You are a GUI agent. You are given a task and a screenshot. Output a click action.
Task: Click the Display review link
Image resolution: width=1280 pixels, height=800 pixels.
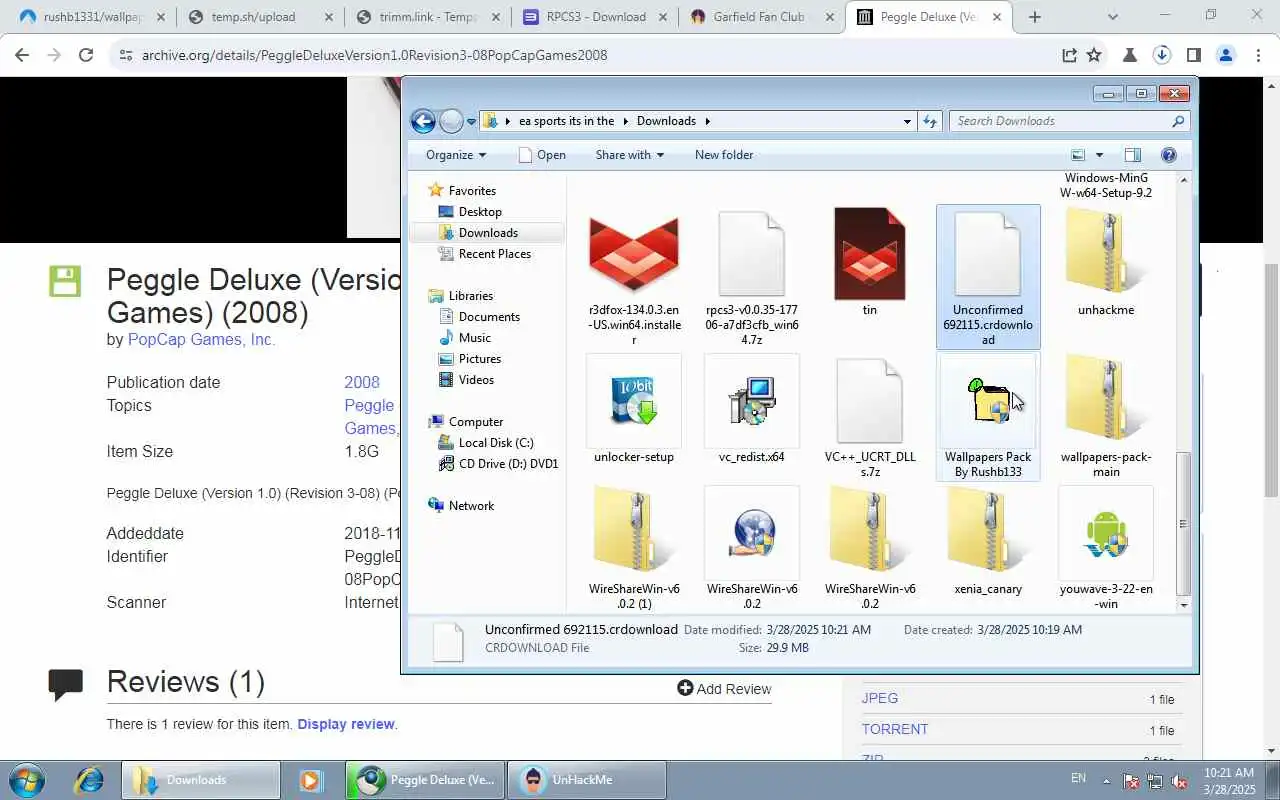tap(346, 724)
